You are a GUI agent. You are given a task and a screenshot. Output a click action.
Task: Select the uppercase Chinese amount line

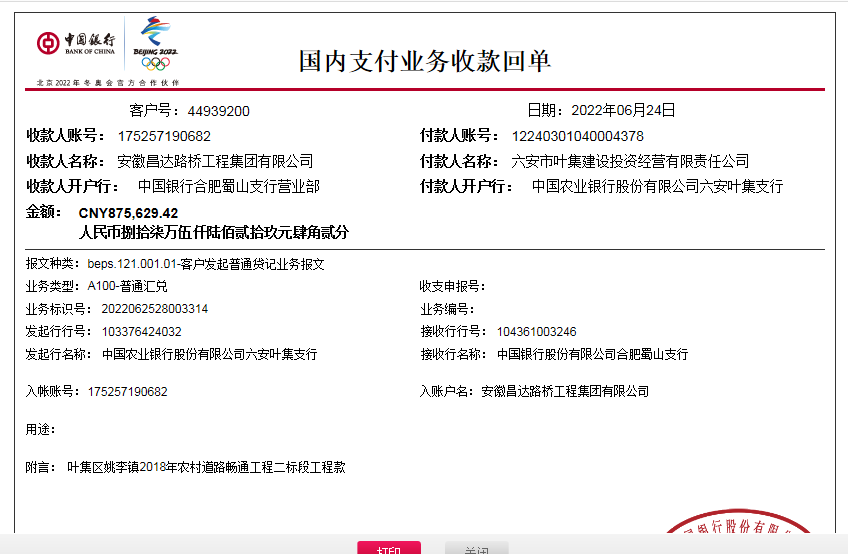(x=213, y=232)
